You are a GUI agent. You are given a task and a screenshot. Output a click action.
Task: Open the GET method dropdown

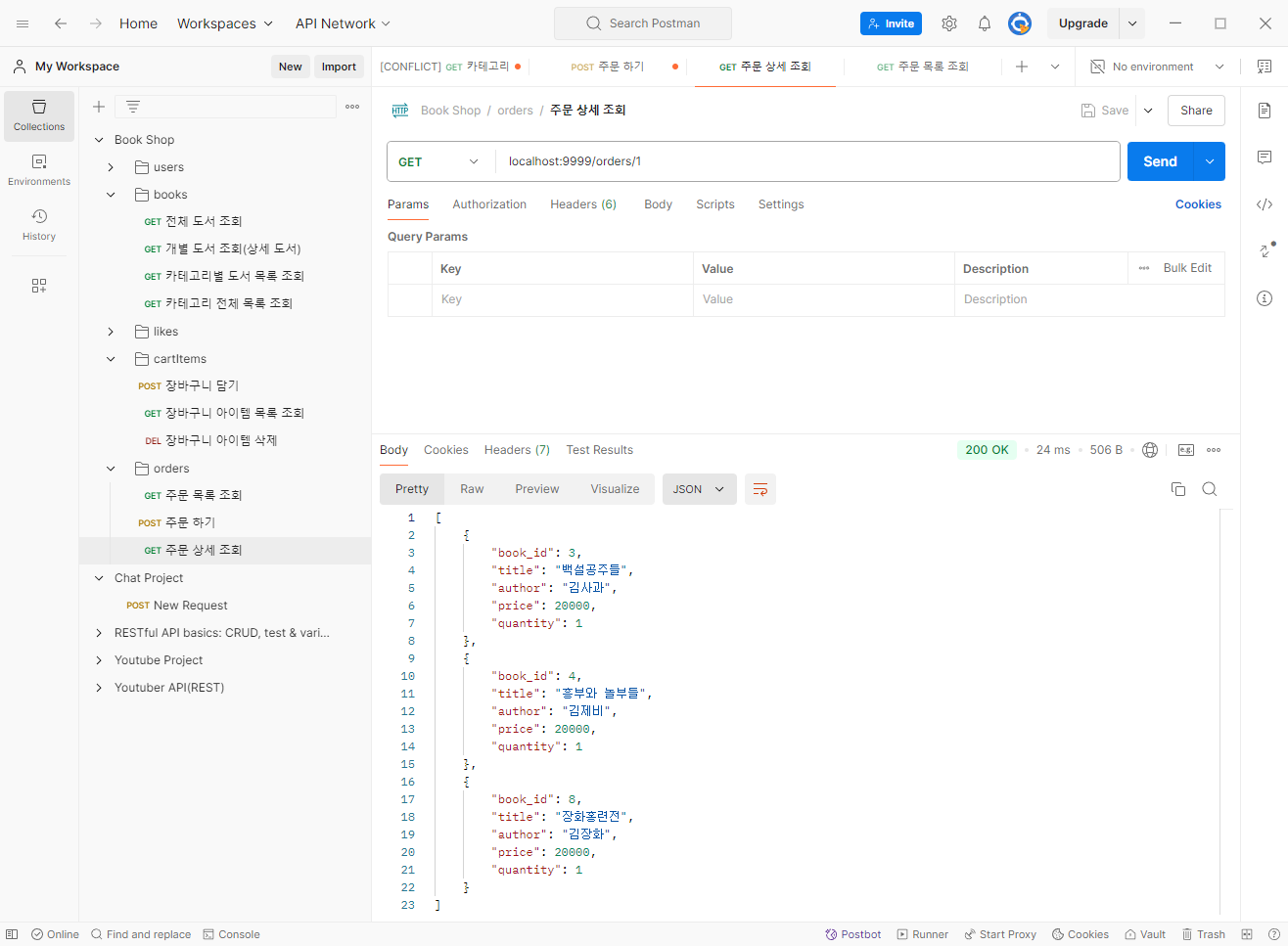pyautogui.click(x=439, y=161)
